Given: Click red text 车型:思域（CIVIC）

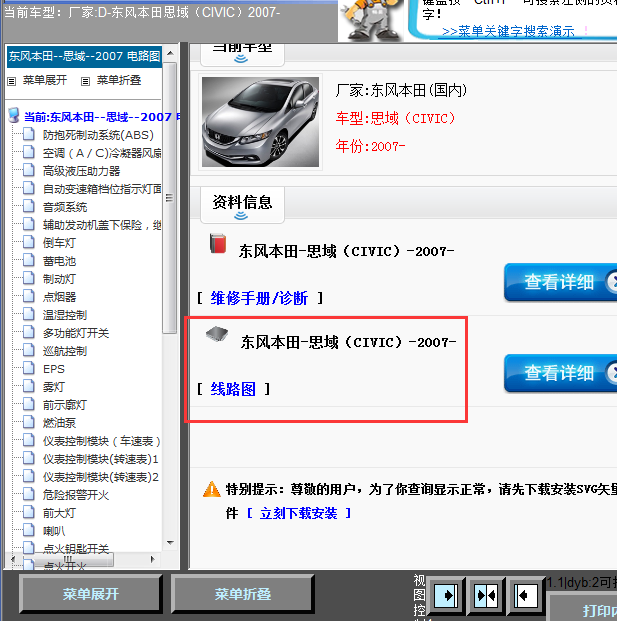Looking at the screenshot, I should 396,118.
